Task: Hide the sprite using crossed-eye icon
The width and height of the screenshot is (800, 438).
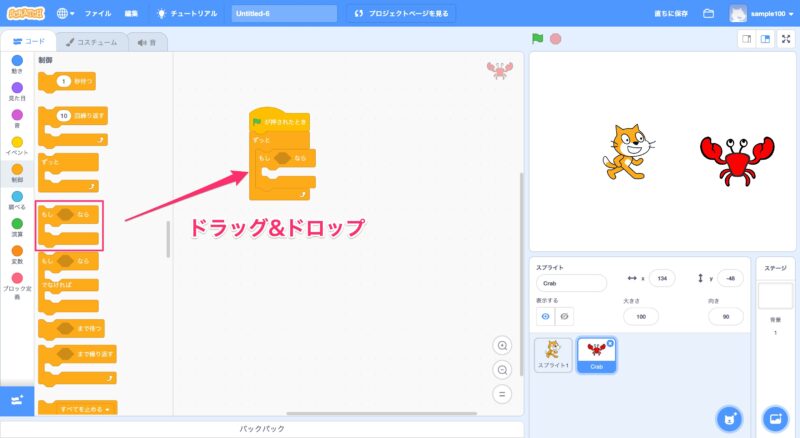Action: pos(565,316)
